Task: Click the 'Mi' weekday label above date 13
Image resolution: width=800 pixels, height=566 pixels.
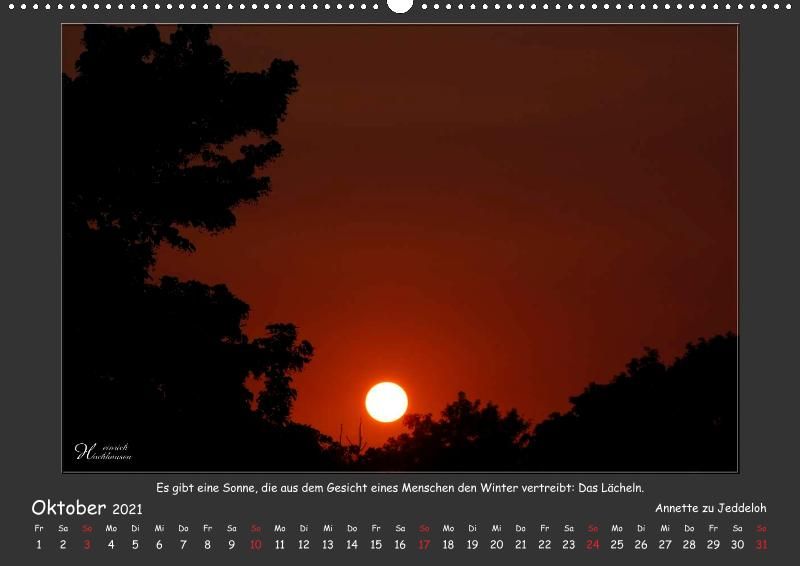Action: pyautogui.click(x=328, y=528)
